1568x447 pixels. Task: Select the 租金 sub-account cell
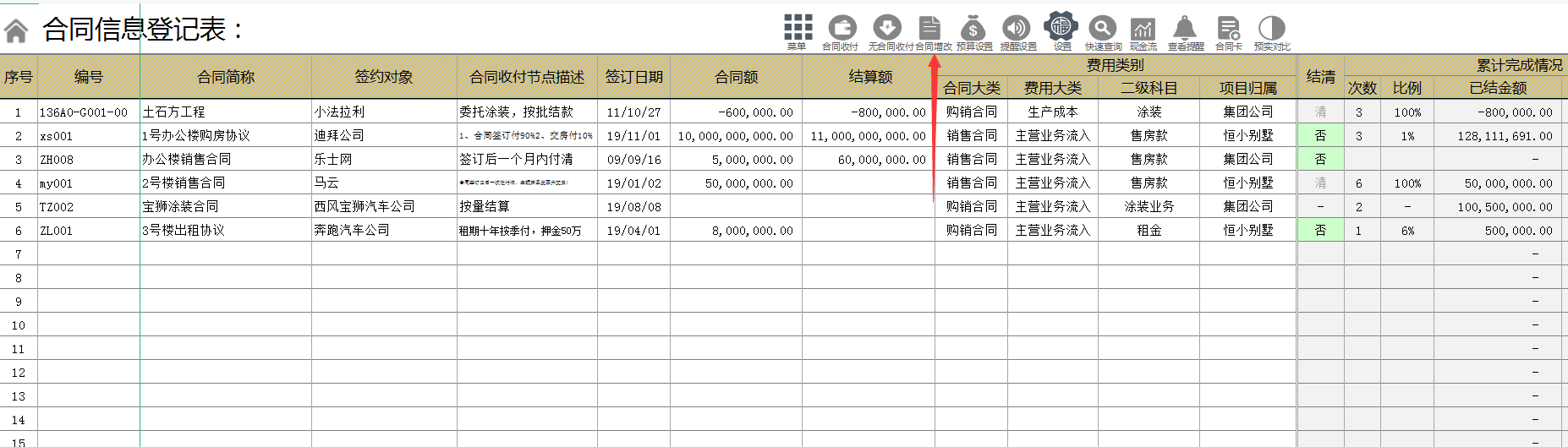[x=1149, y=230]
